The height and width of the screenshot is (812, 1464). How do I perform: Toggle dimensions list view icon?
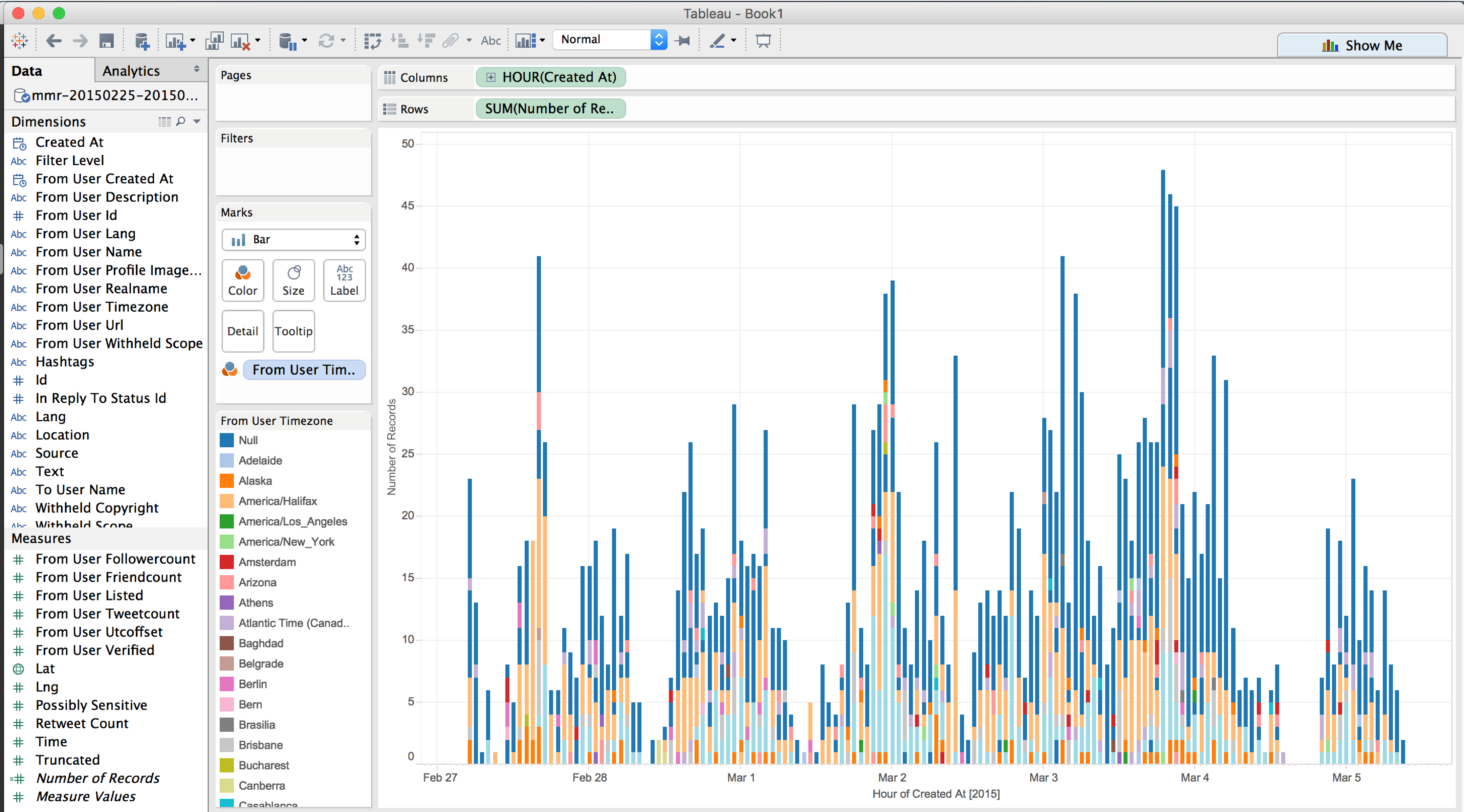(165, 121)
